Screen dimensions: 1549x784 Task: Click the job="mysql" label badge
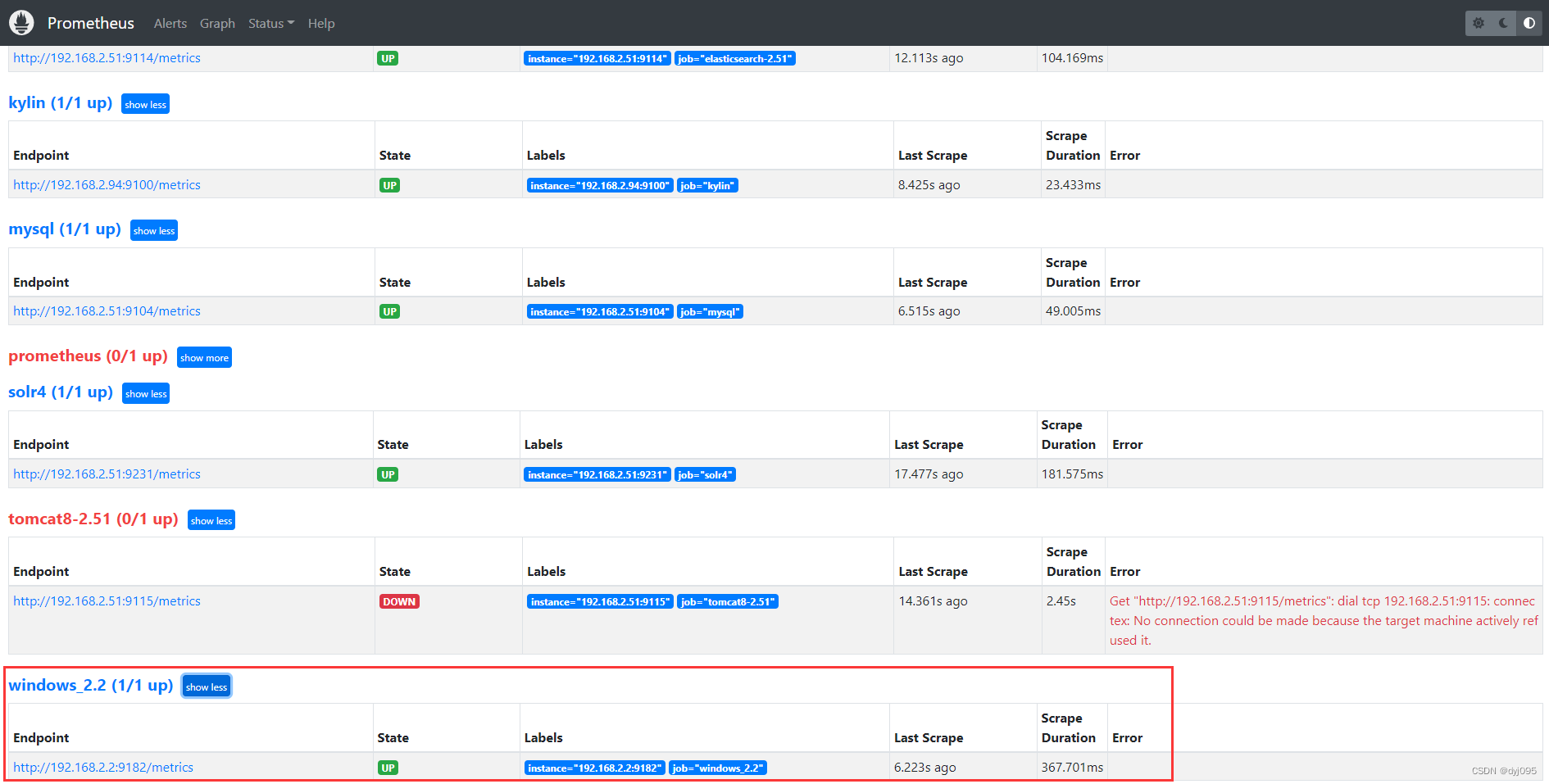[x=711, y=311]
